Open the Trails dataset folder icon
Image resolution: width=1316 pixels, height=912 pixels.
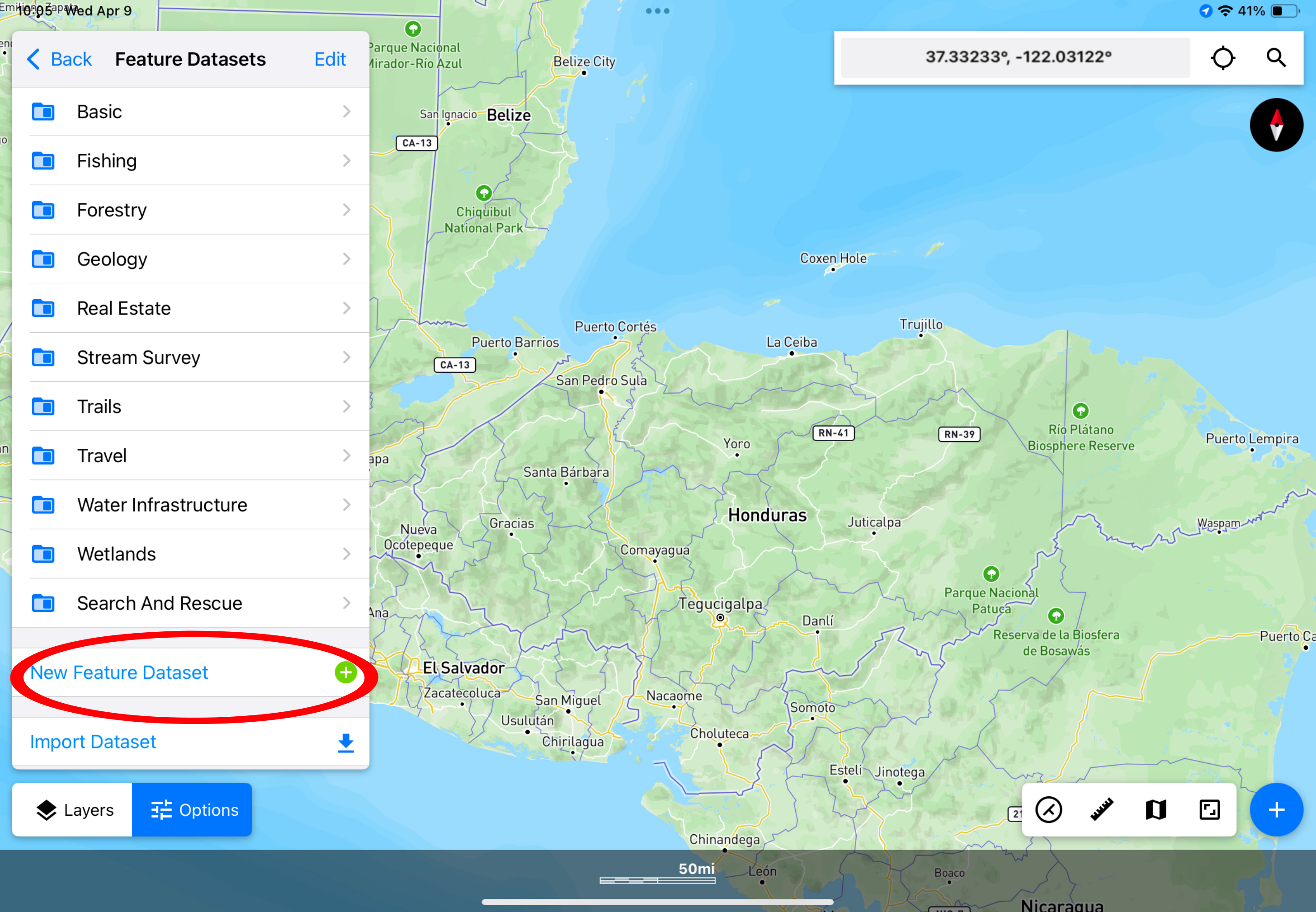(43, 407)
